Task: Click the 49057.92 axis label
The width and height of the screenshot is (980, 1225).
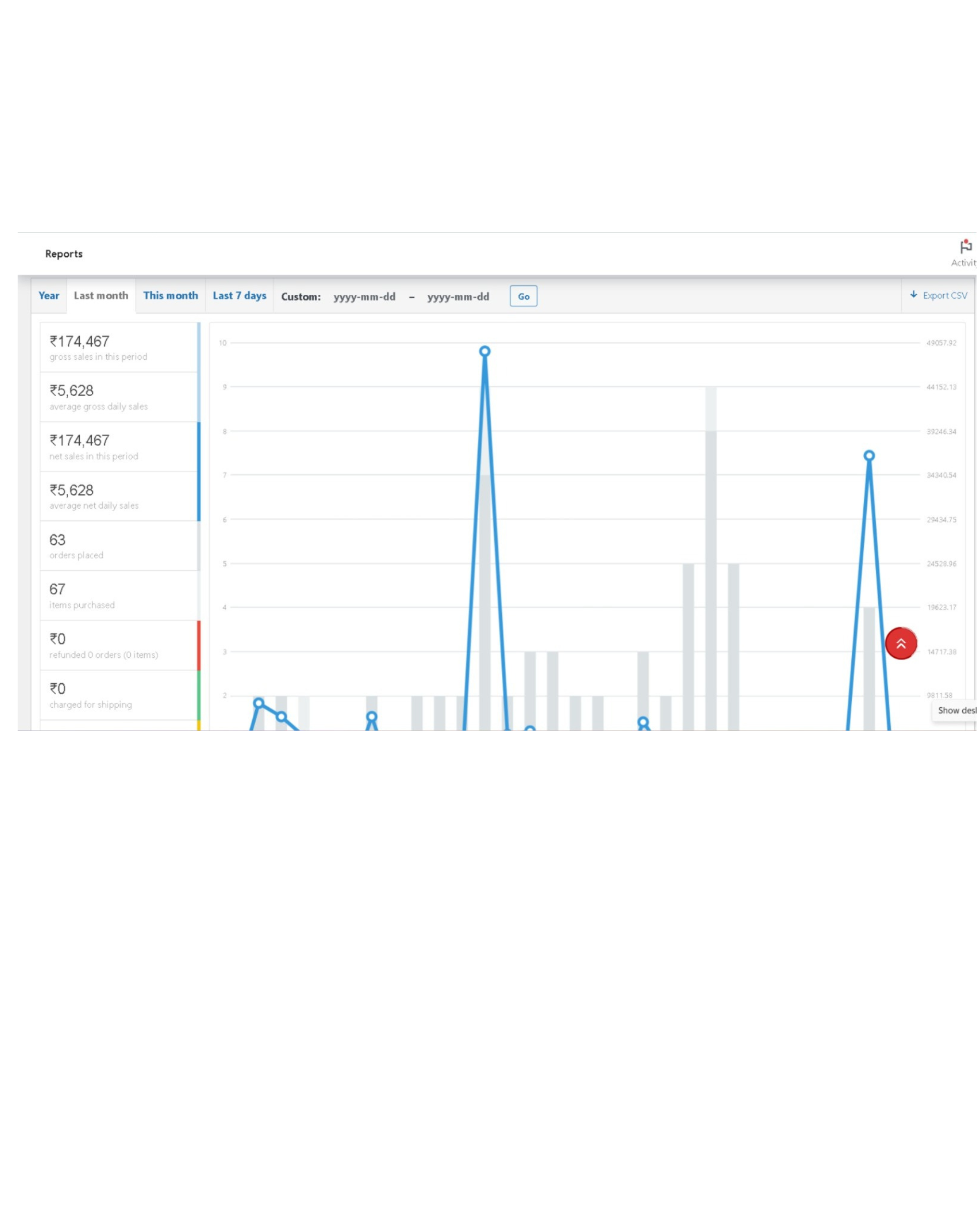Action: (x=941, y=343)
